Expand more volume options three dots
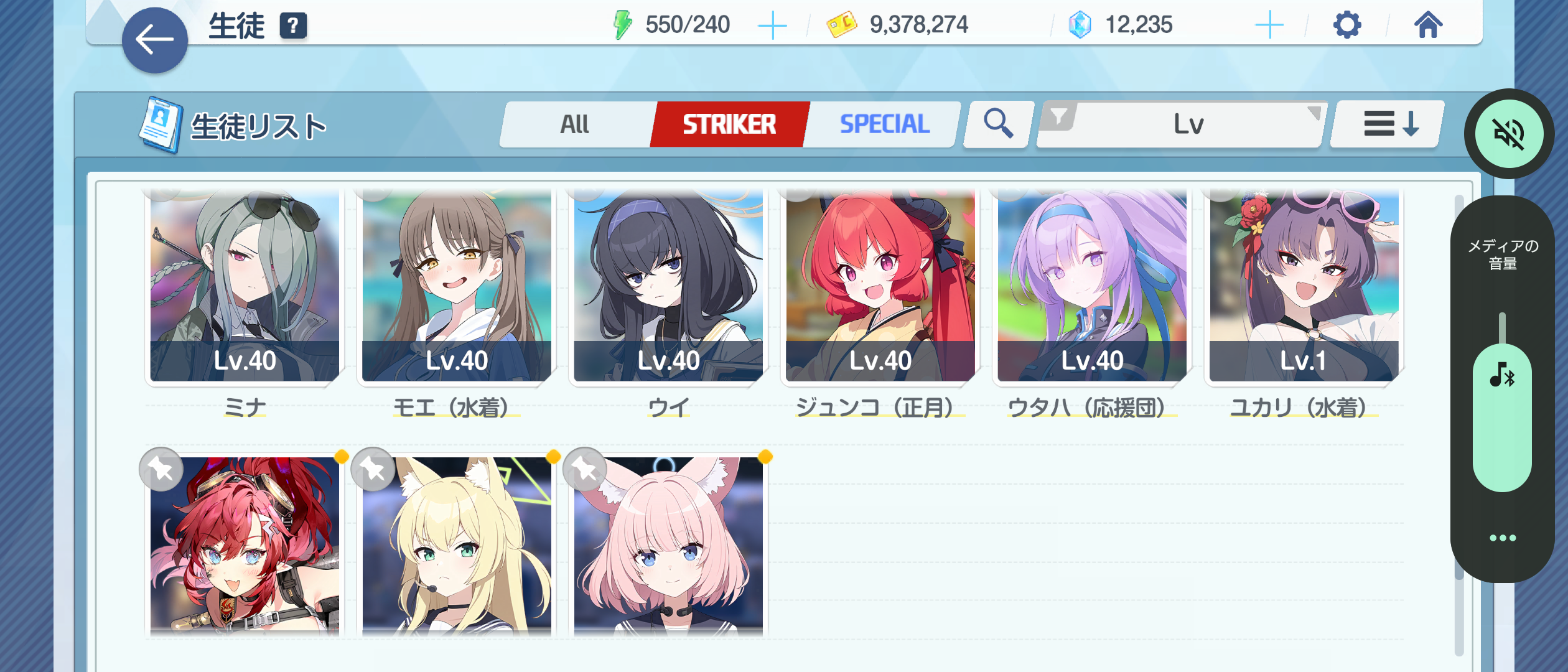The height and width of the screenshot is (672, 1568). [1502, 538]
